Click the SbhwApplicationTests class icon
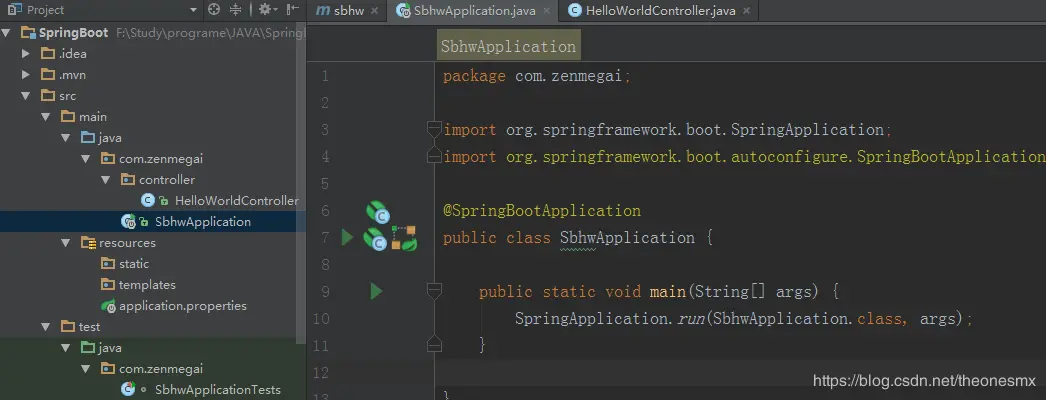The height and width of the screenshot is (400, 1046). point(127,389)
